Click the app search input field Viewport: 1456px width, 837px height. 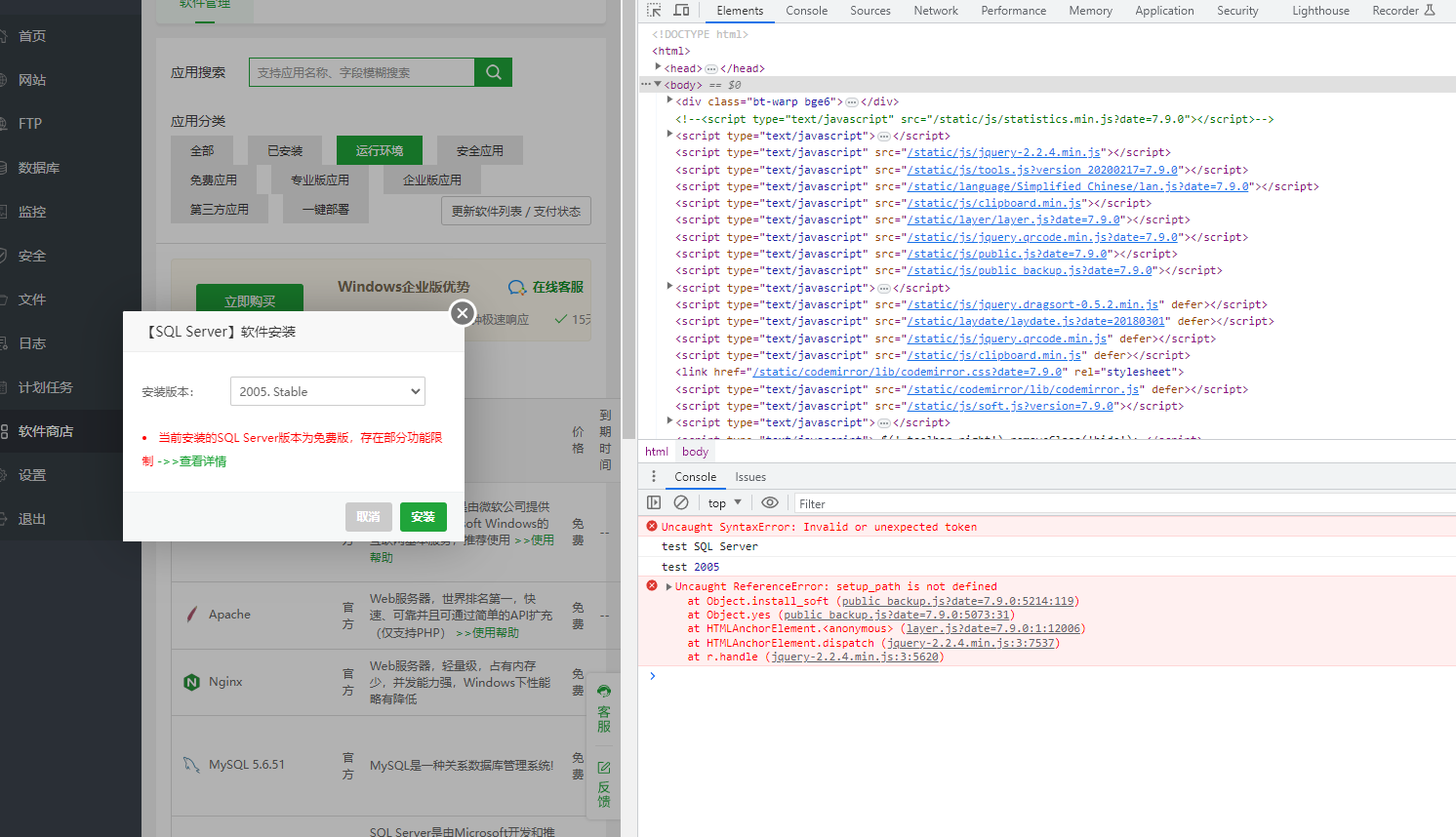(x=362, y=72)
